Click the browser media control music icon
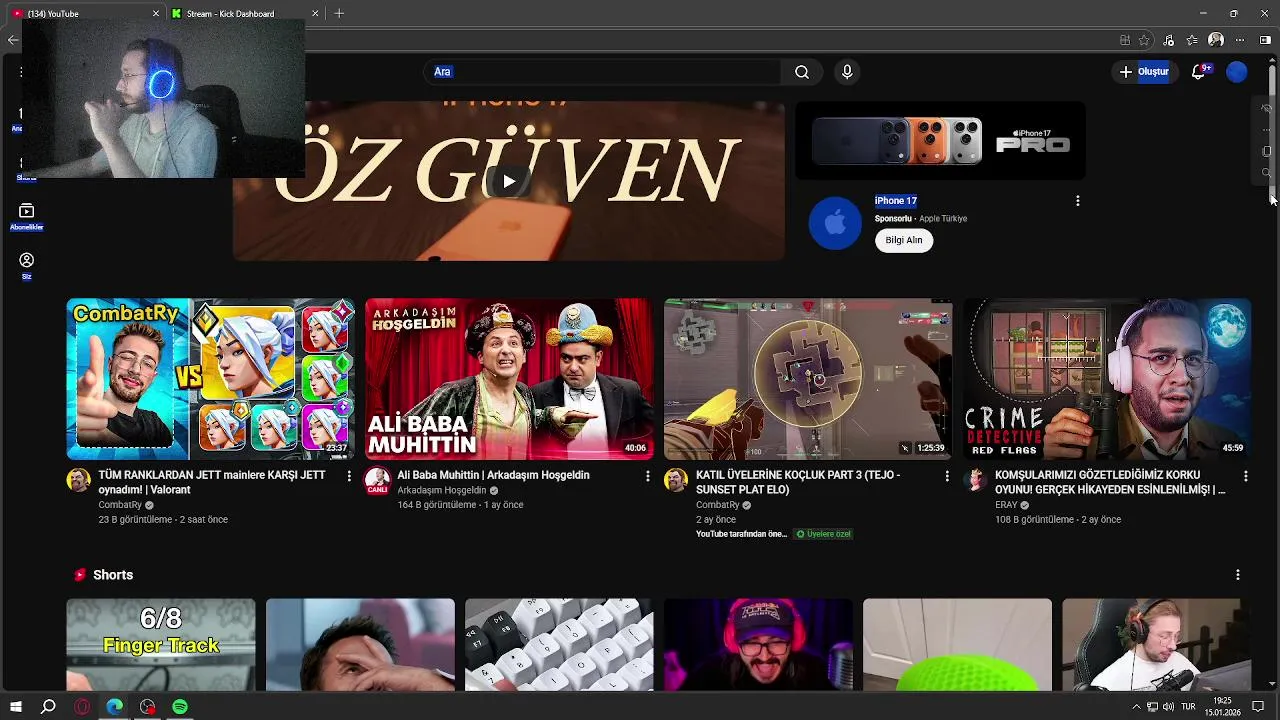Screen dimensions: 1280x720 pos(1168,40)
